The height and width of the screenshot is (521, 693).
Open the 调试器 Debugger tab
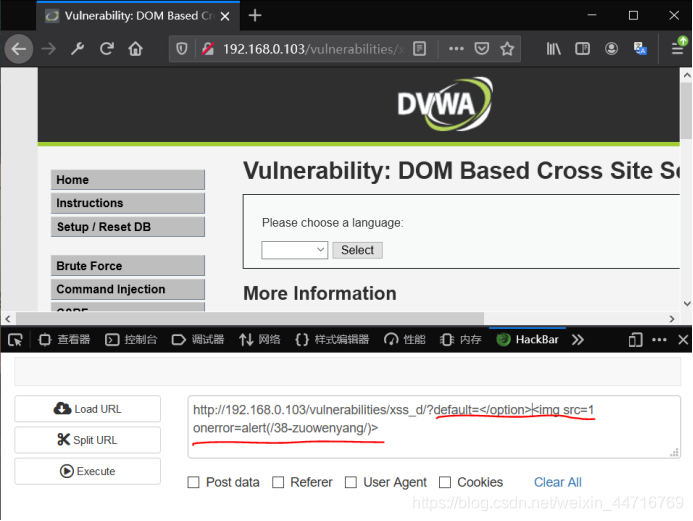coord(198,340)
